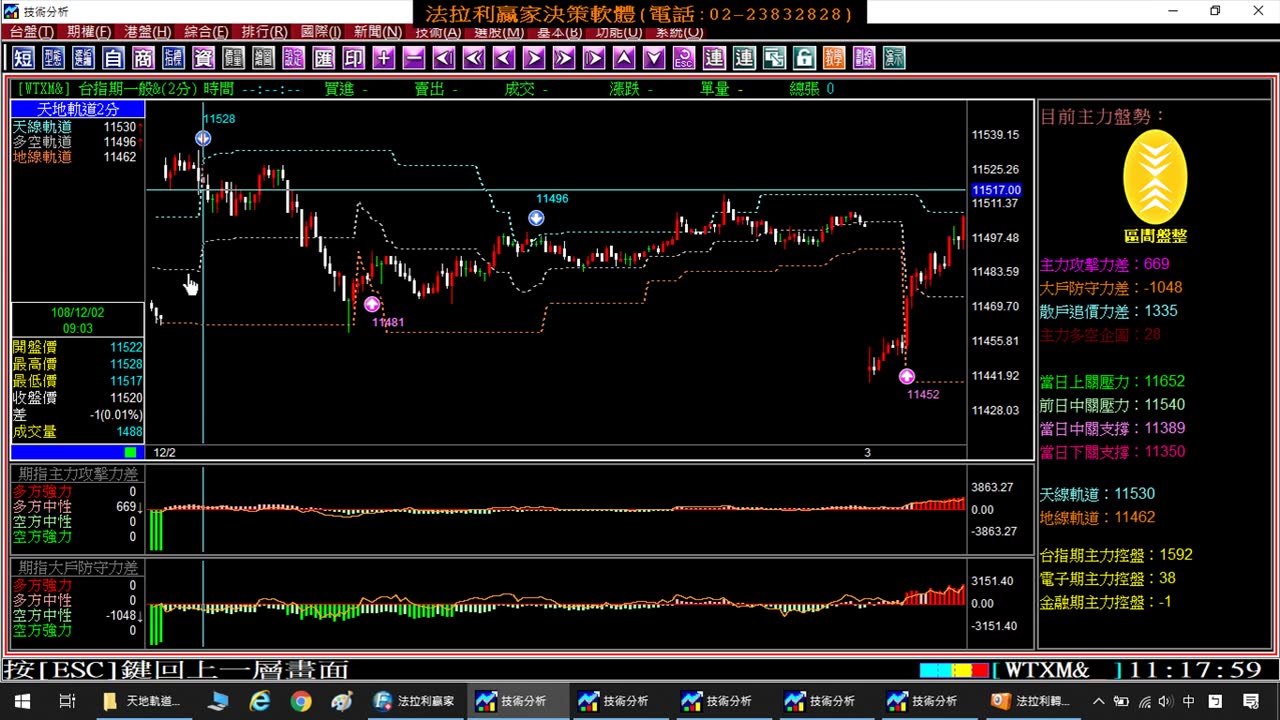Select the 天地軌道2分 indicator header
This screenshot has width=1280, height=720.
coord(78,109)
